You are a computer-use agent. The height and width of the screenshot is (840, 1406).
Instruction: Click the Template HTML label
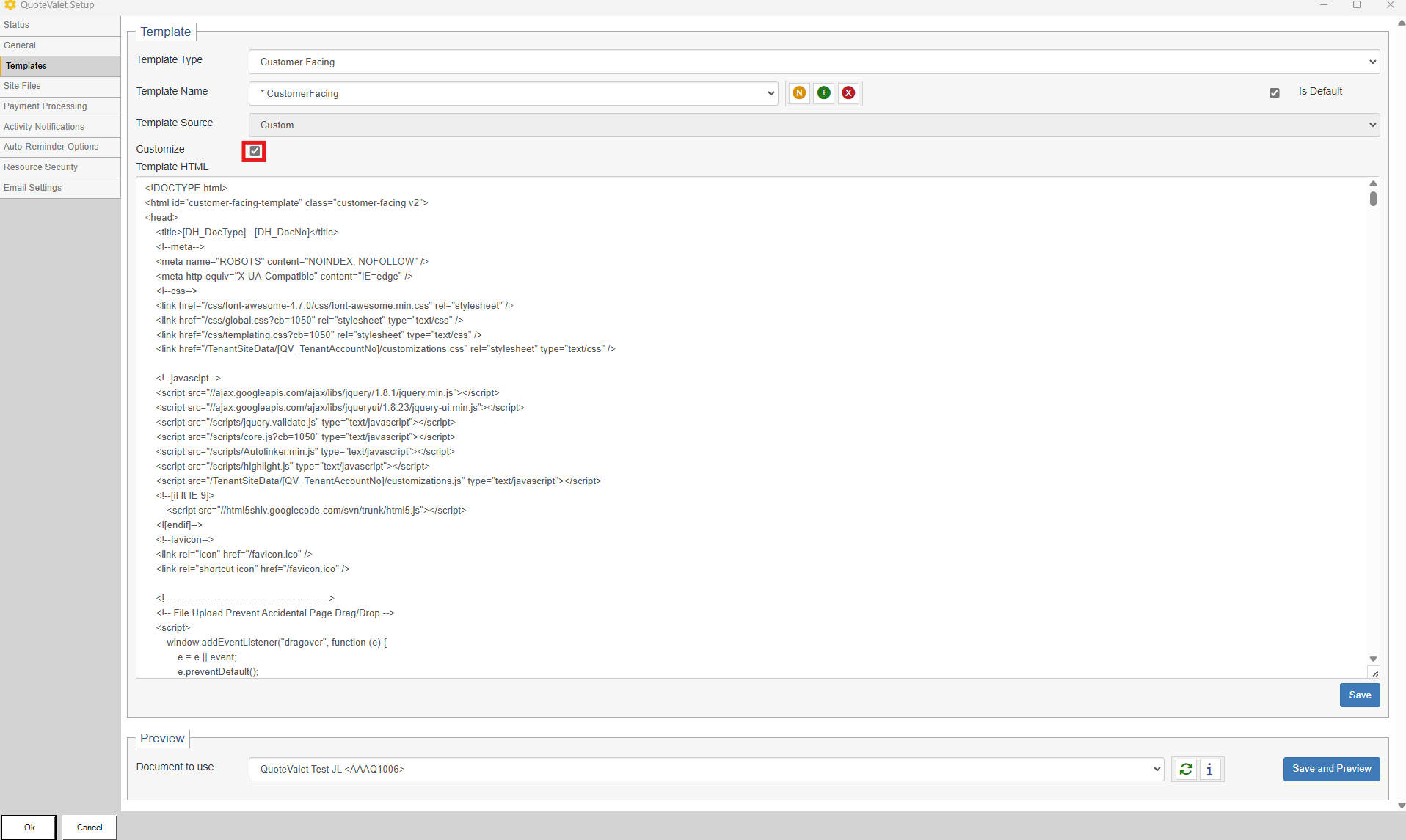click(172, 167)
